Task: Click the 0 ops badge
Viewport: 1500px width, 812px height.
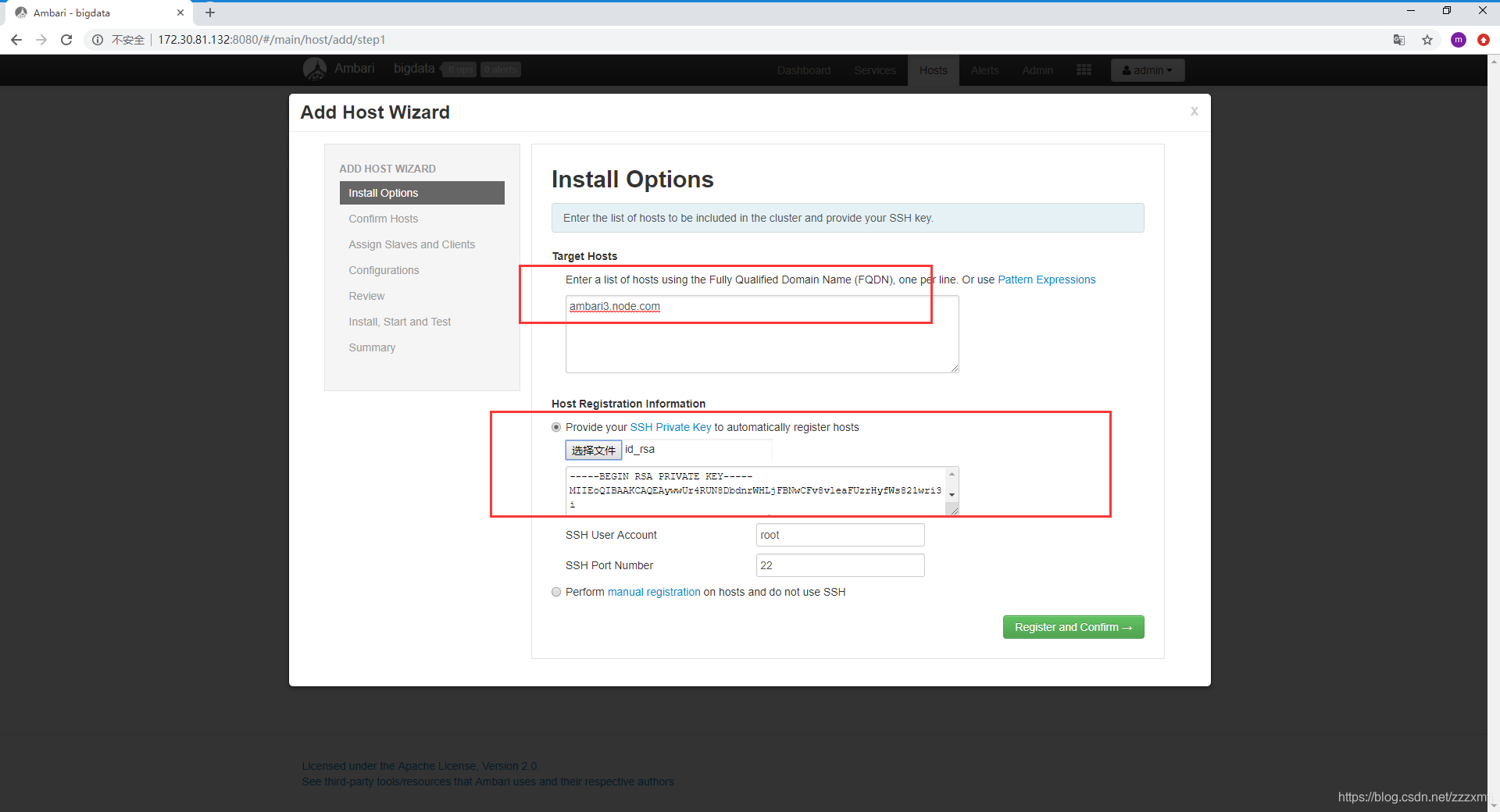Action: 460,69
